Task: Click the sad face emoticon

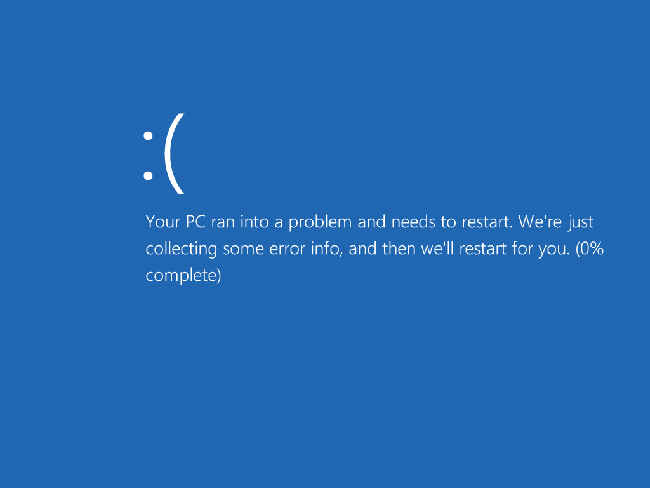Action: pos(163,153)
